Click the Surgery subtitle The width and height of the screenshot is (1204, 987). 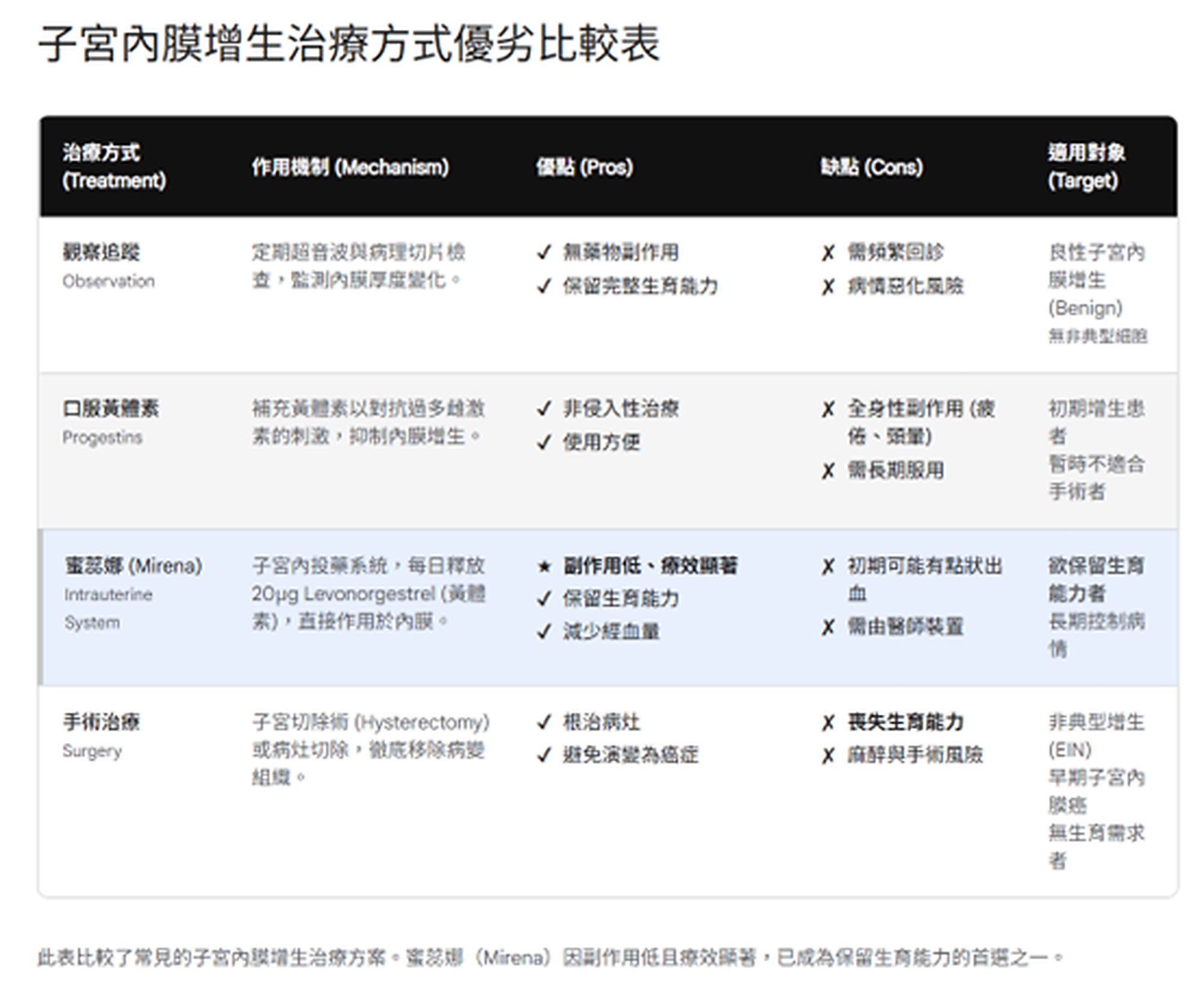pyautogui.click(x=92, y=751)
